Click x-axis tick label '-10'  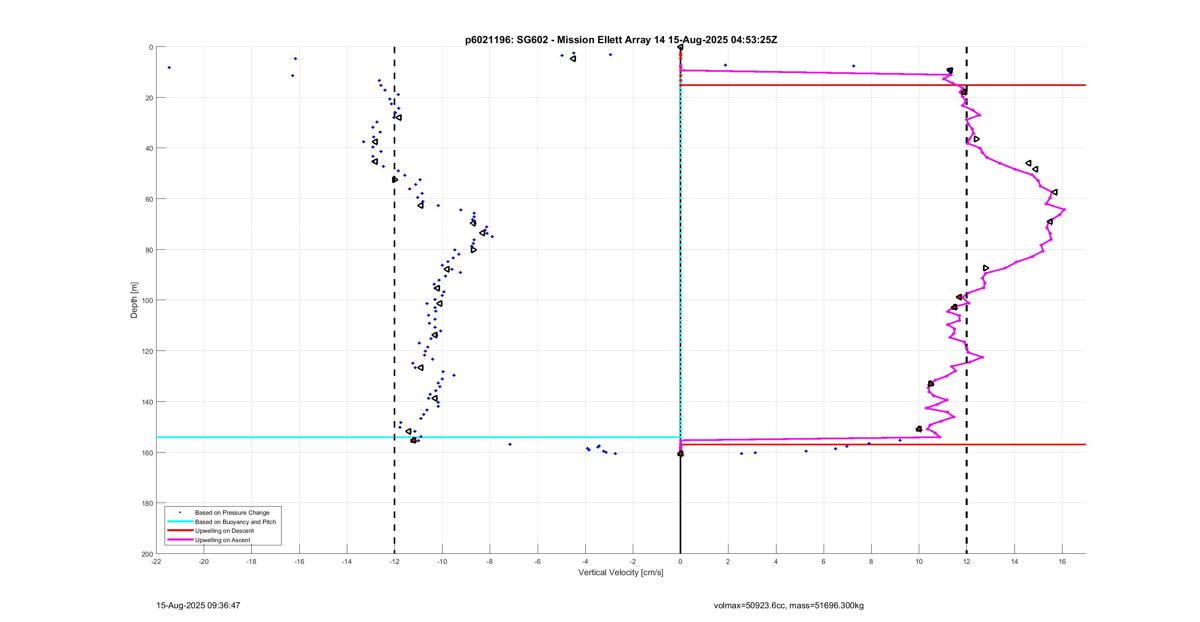442,562
